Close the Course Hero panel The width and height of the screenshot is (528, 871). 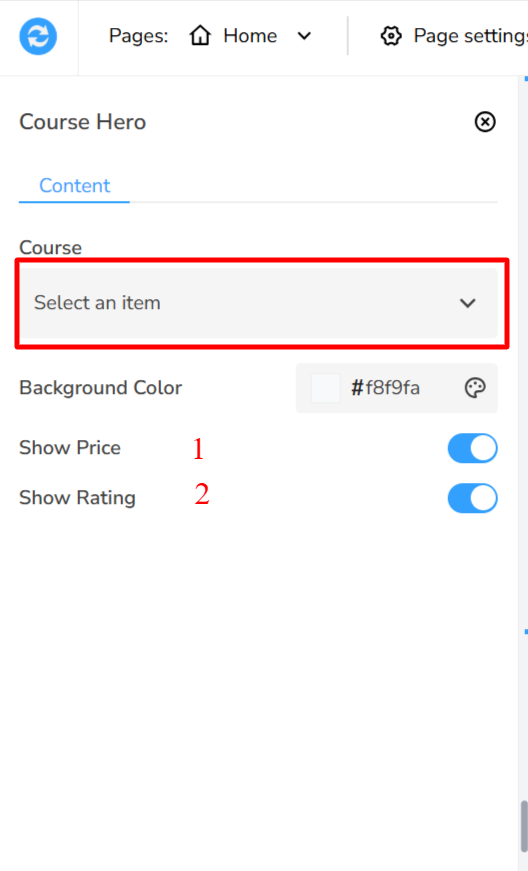[485, 122]
